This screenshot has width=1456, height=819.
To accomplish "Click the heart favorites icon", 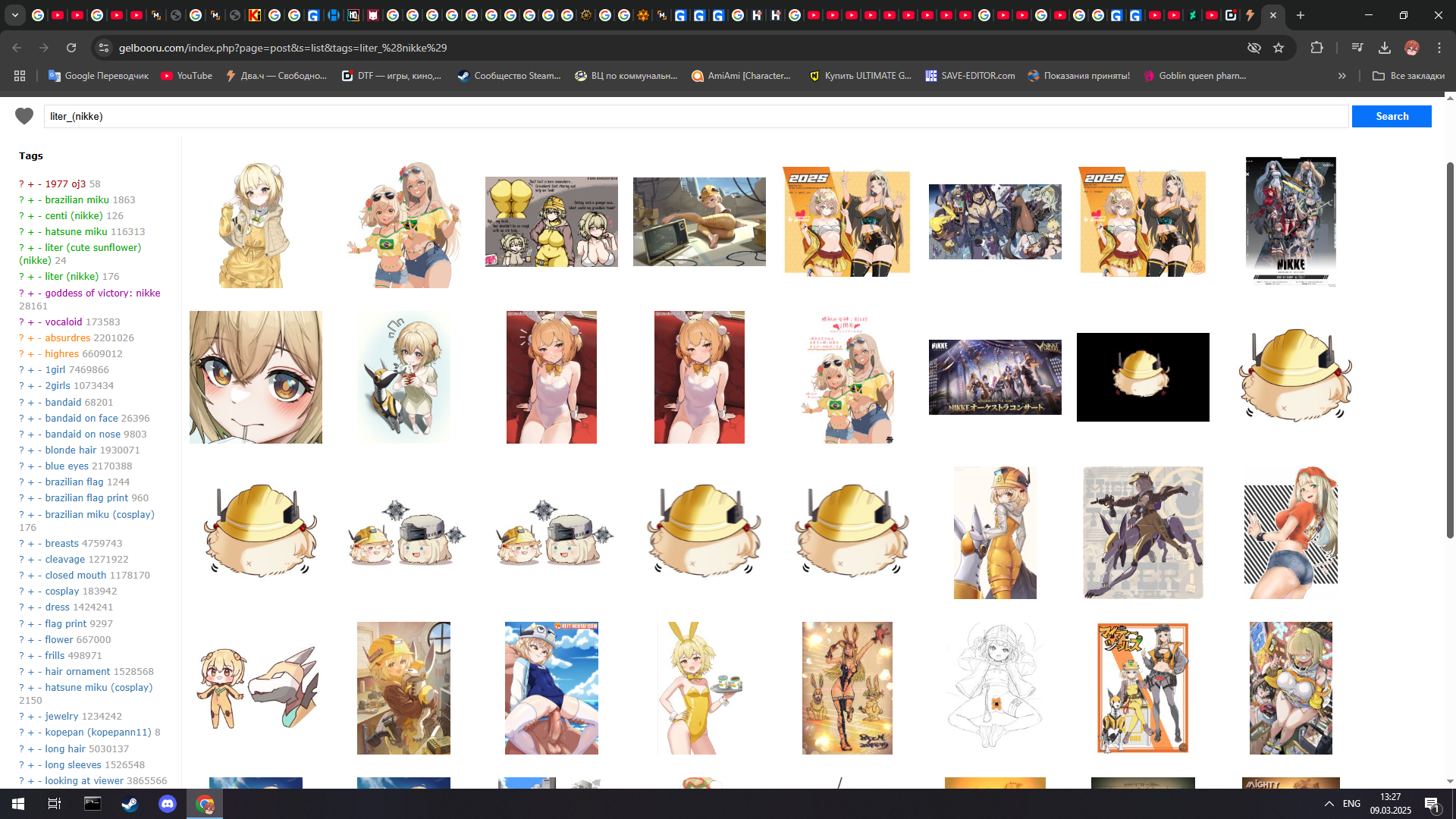I will [24, 116].
